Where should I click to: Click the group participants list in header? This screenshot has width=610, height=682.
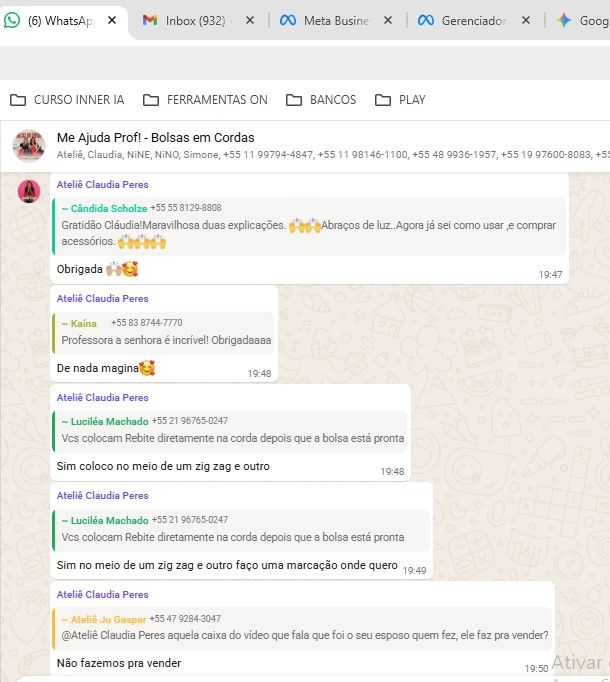333,154
